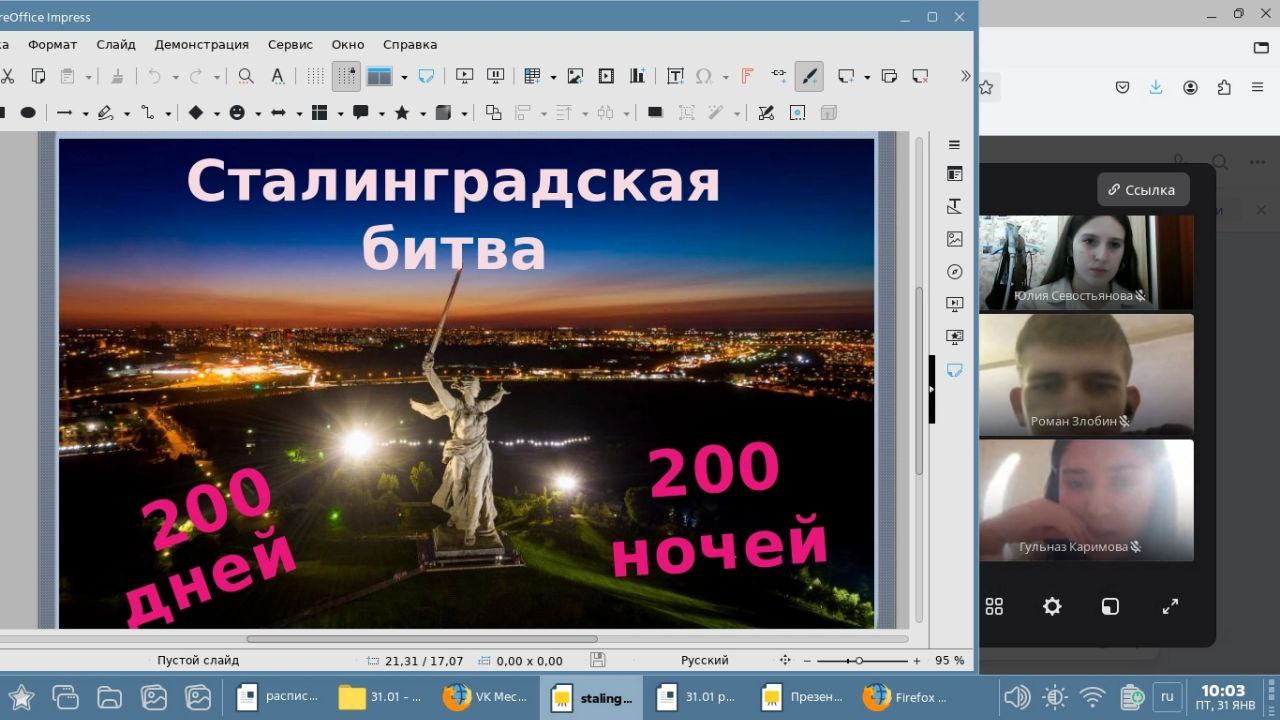Select the Ellipse drawing tool
The height and width of the screenshot is (720, 1280).
coord(28,113)
